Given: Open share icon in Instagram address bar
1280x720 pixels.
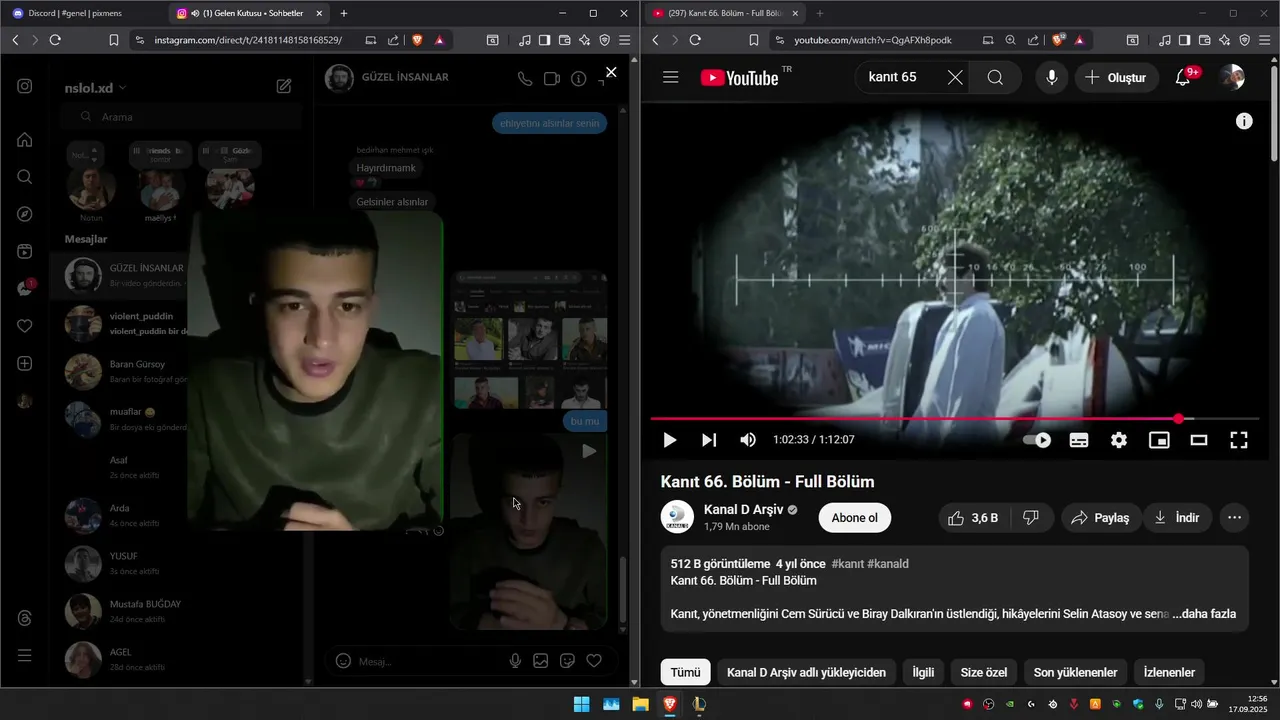Looking at the screenshot, I should [x=393, y=40].
